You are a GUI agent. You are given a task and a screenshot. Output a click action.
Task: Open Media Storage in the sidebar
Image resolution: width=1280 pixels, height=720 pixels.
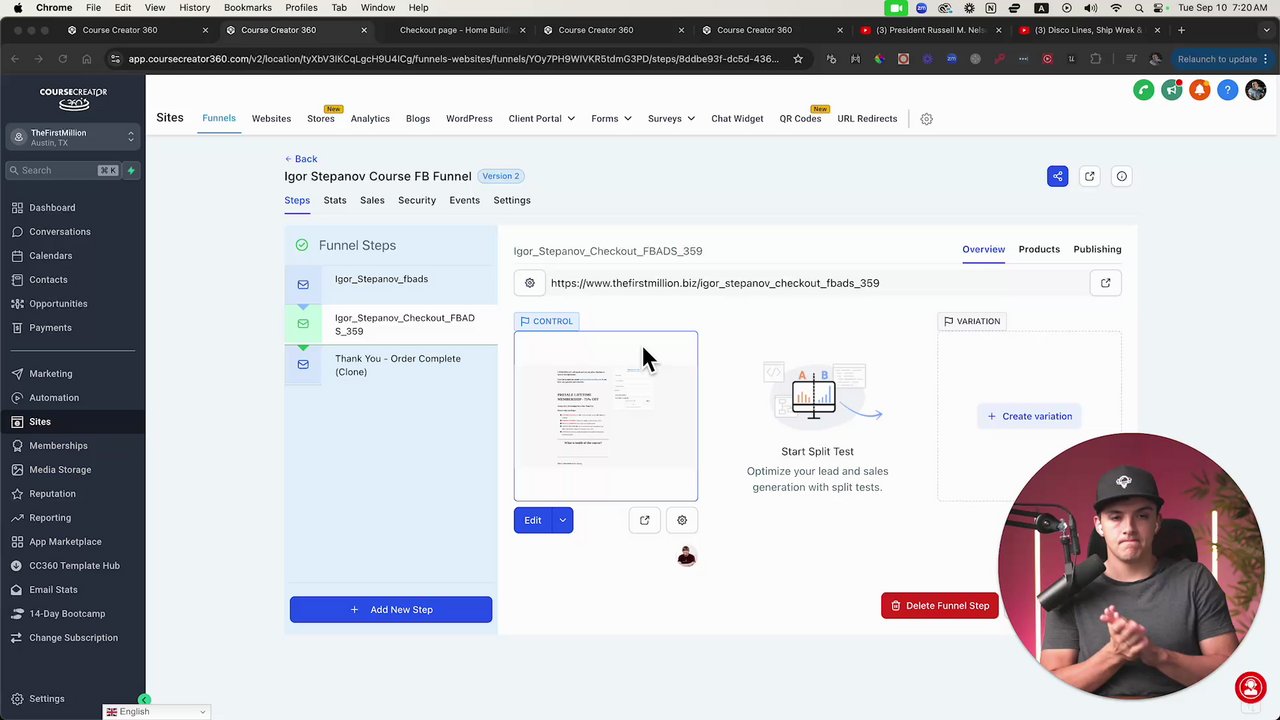(60, 469)
